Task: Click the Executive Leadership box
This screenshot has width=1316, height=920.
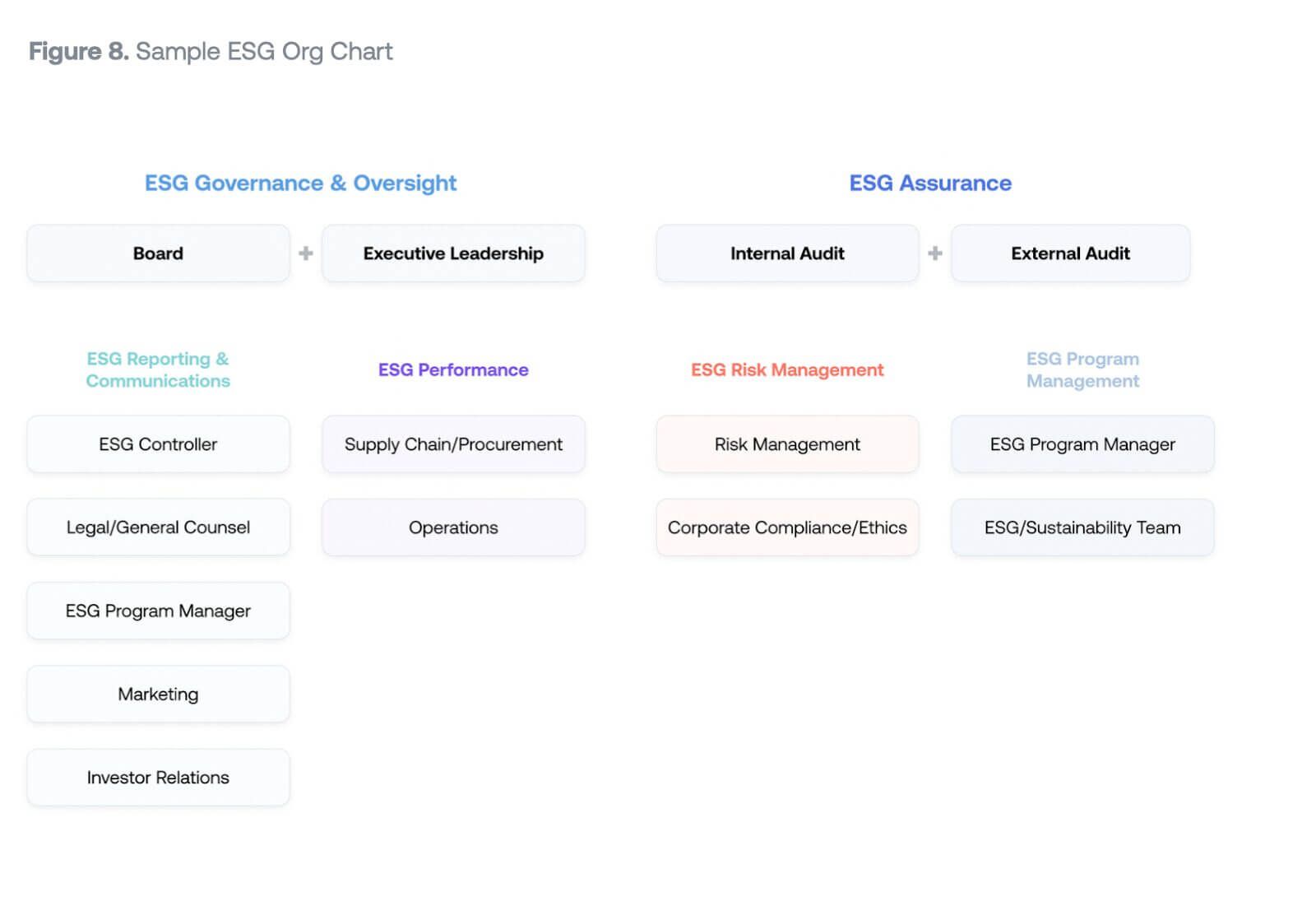Action: (x=453, y=253)
